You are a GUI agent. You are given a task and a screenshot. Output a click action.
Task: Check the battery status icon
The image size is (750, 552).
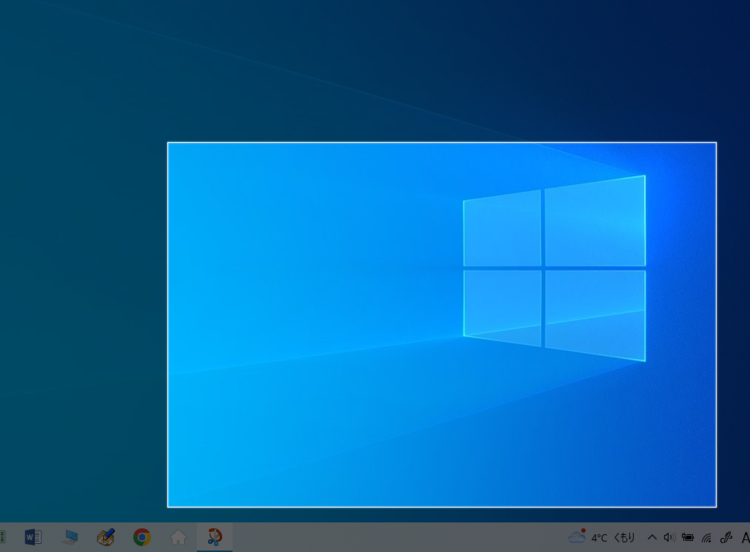(x=688, y=537)
